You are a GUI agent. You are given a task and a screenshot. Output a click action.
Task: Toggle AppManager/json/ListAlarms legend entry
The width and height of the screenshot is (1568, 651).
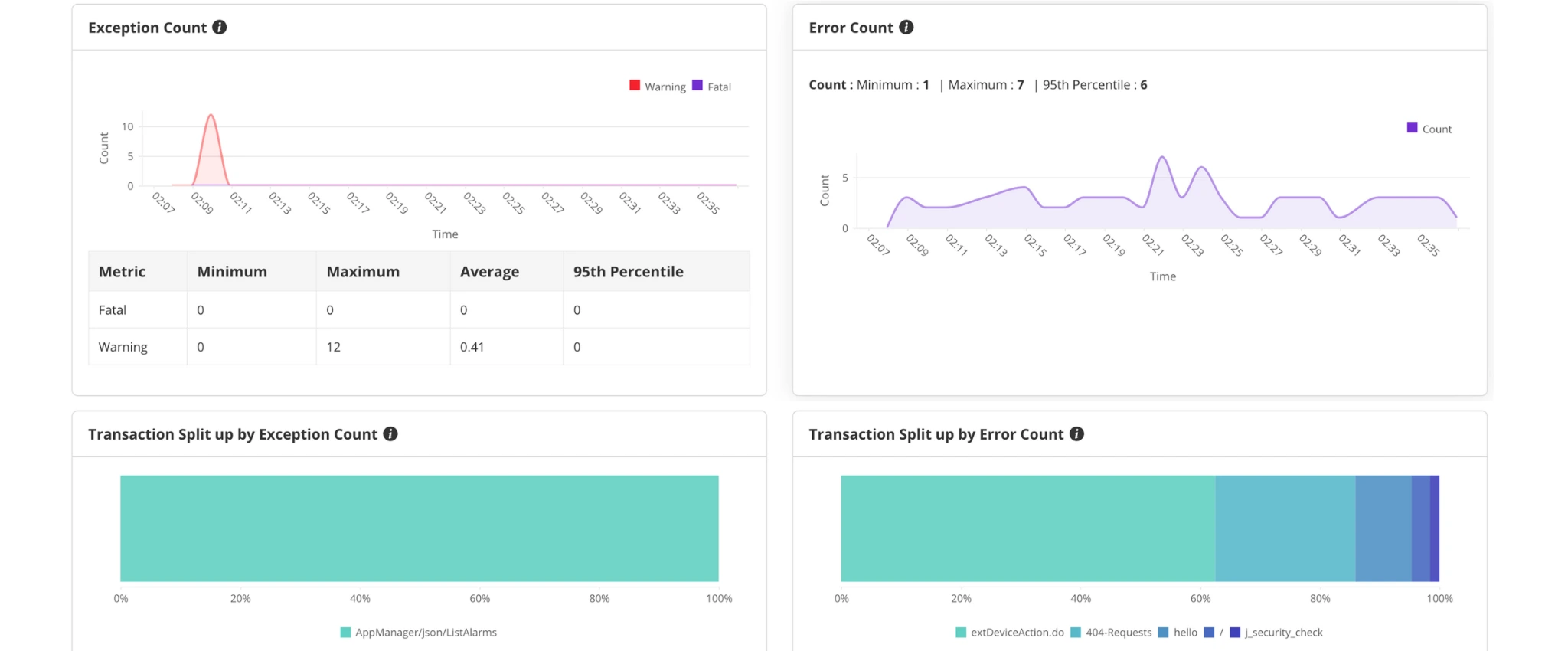[x=418, y=633]
